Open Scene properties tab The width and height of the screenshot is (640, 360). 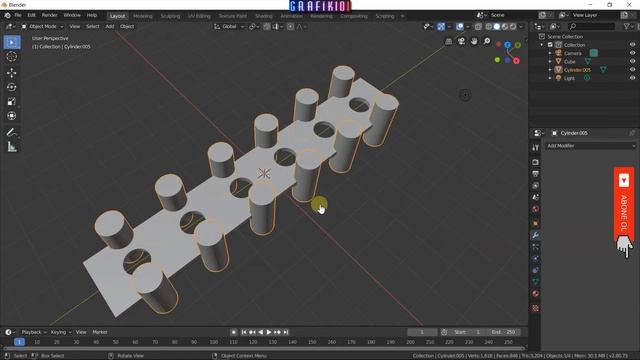[536, 197]
